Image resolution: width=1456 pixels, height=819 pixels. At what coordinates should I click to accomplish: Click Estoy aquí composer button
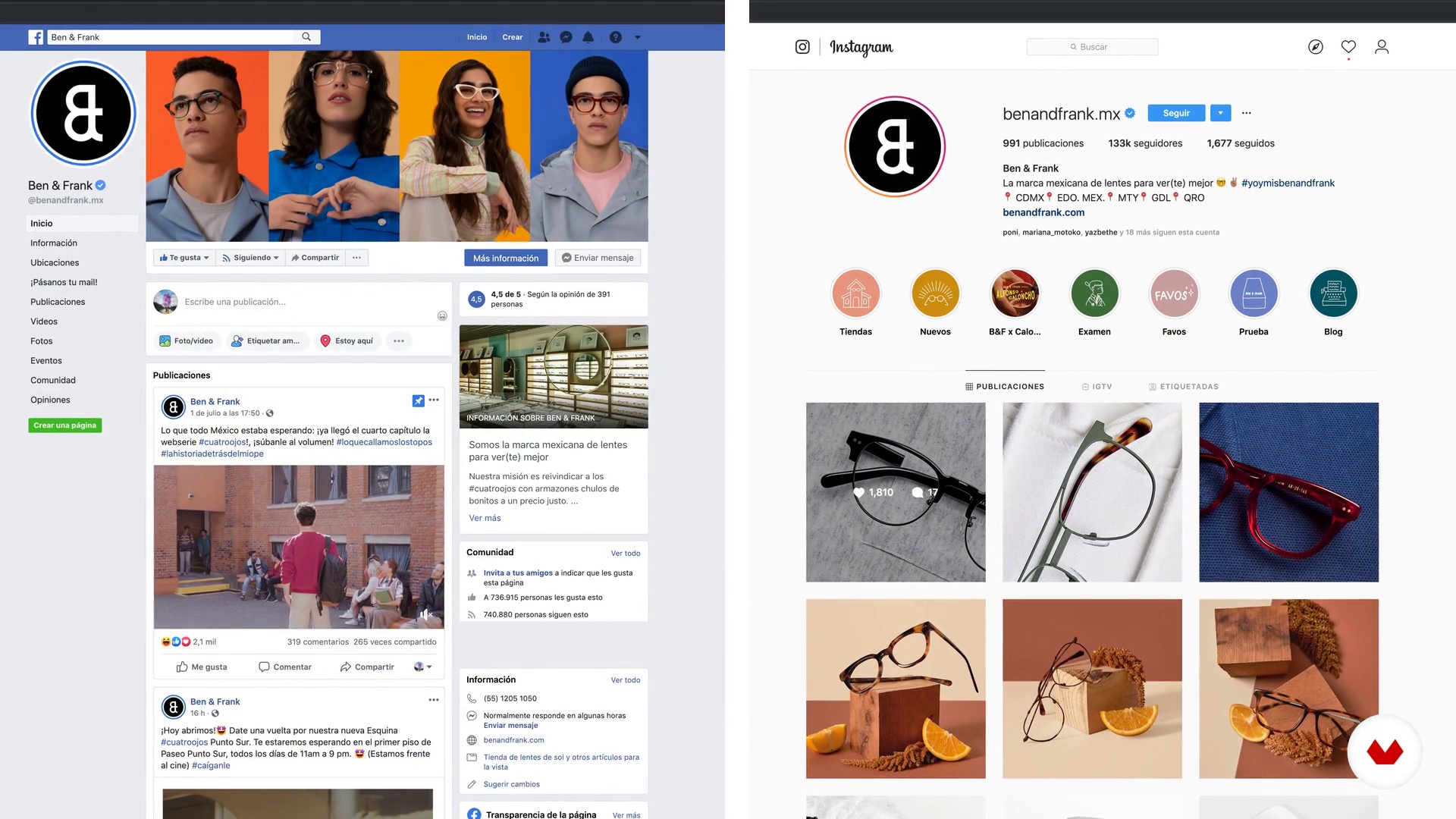pos(347,341)
